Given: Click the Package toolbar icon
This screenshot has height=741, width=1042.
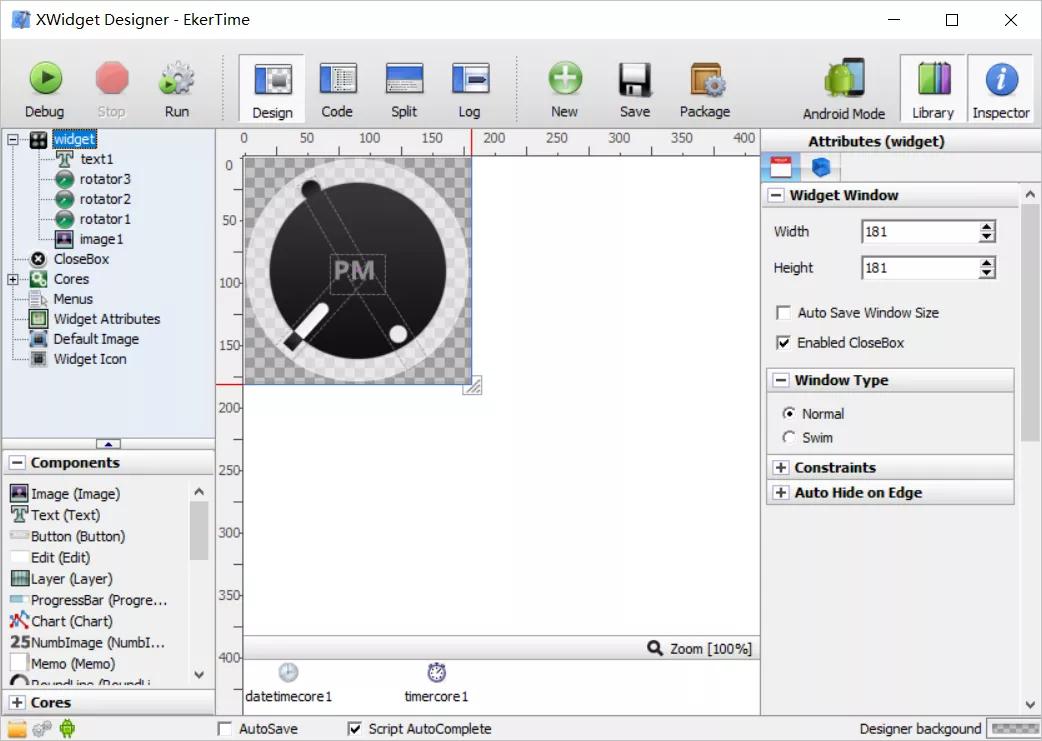Looking at the screenshot, I should coord(705,80).
